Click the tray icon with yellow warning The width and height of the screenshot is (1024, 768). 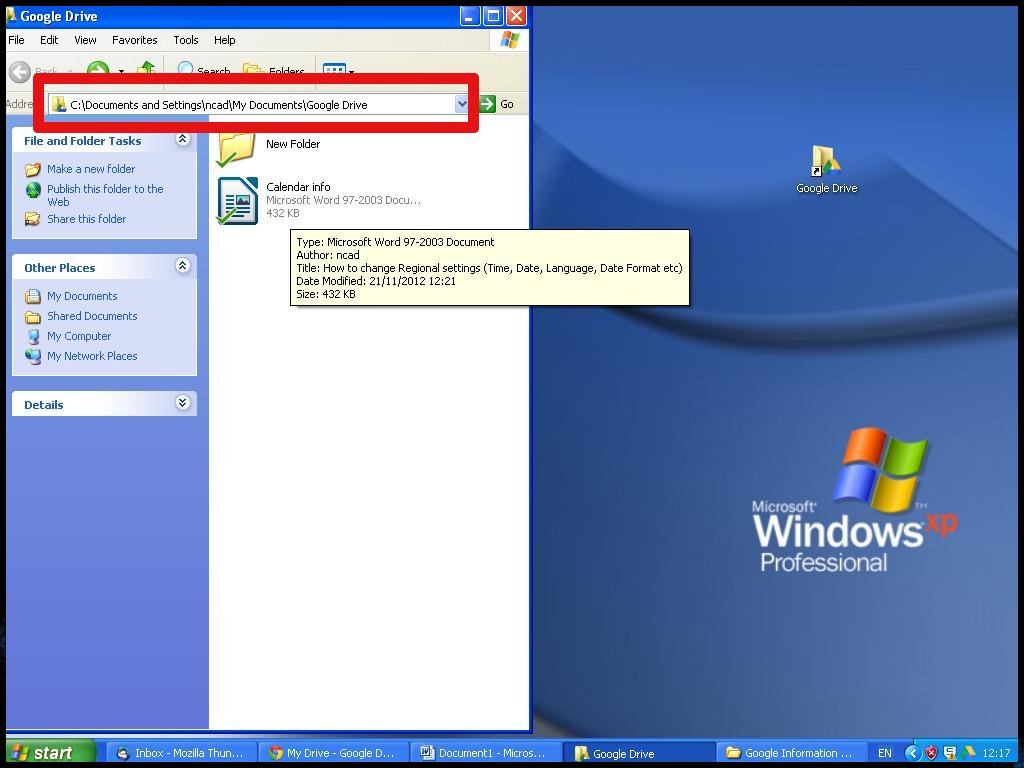pos(950,753)
